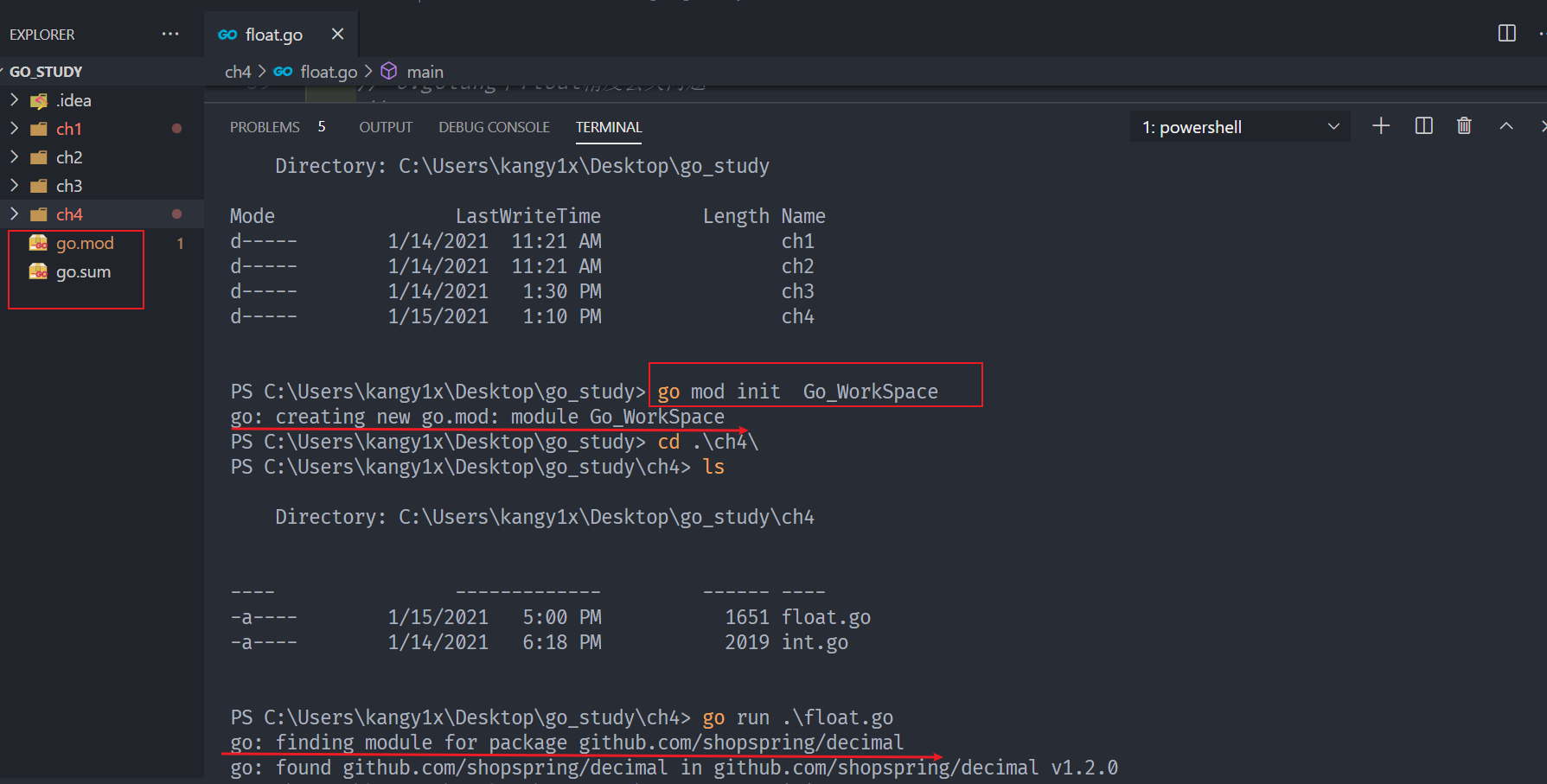This screenshot has height=784, width=1547.
Task: Select the .idea folder in Explorer
Action: [74, 99]
